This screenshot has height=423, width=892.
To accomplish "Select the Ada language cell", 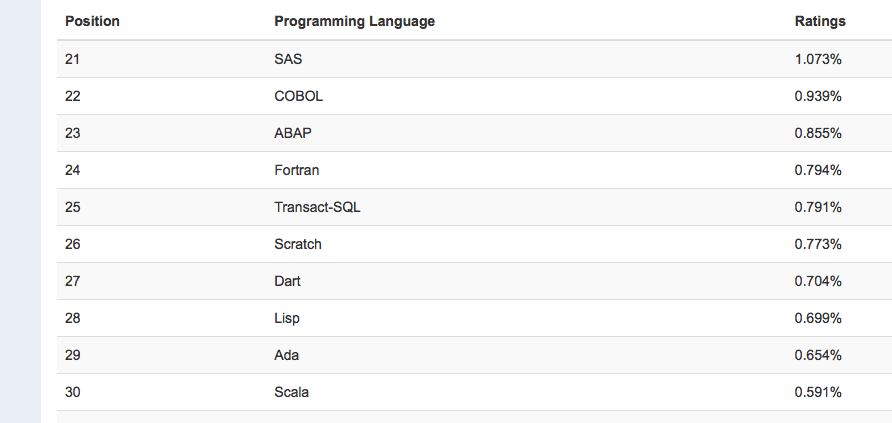I will click(x=286, y=355).
